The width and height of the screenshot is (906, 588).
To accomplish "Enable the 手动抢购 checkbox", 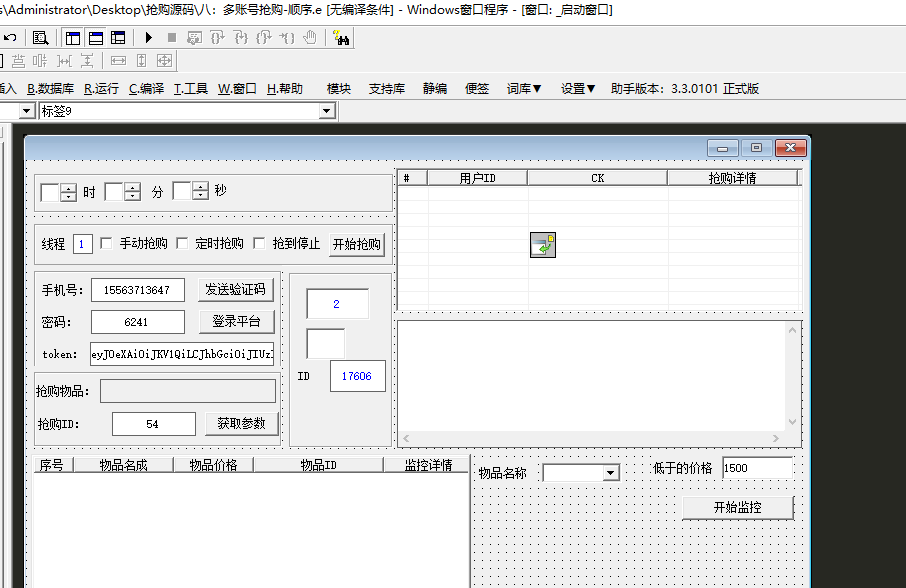I will [x=106, y=243].
